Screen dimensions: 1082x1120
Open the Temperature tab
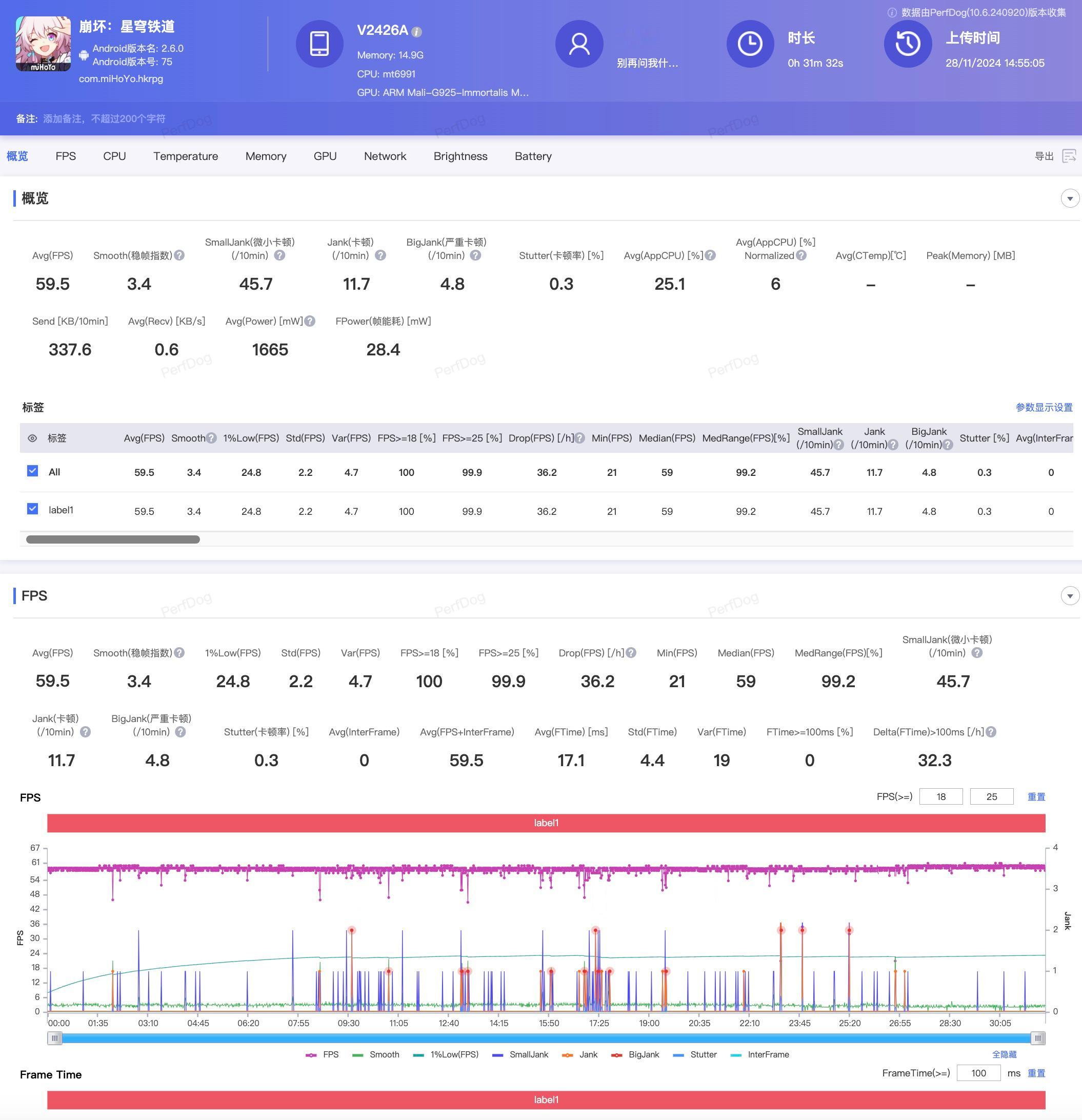tap(186, 156)
